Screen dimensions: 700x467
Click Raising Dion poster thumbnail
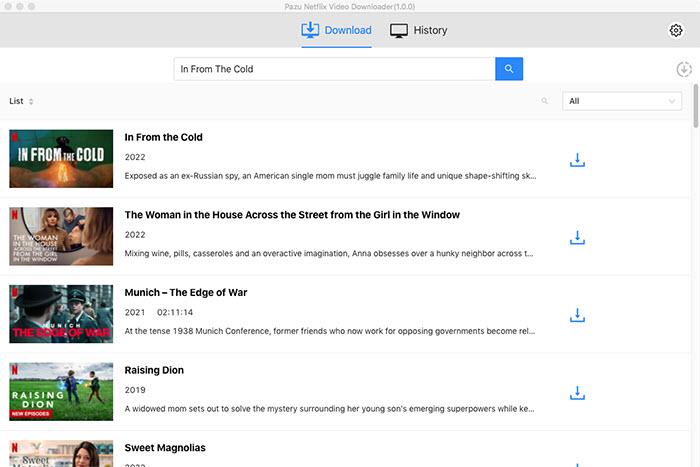[x=61, y=392]
